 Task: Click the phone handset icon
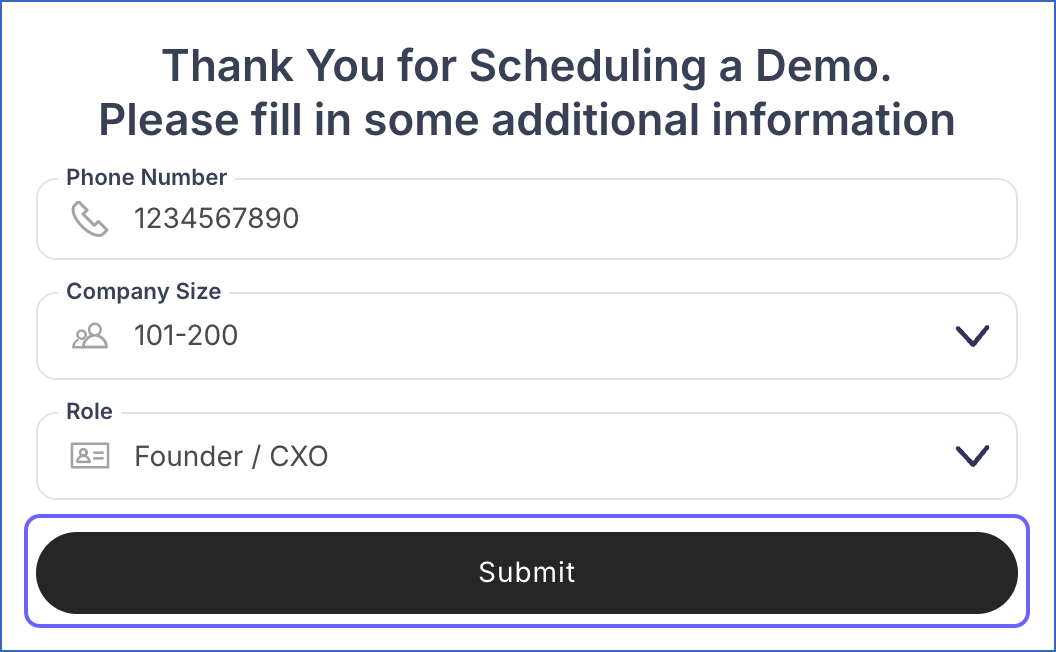click(x=90, y=219)
